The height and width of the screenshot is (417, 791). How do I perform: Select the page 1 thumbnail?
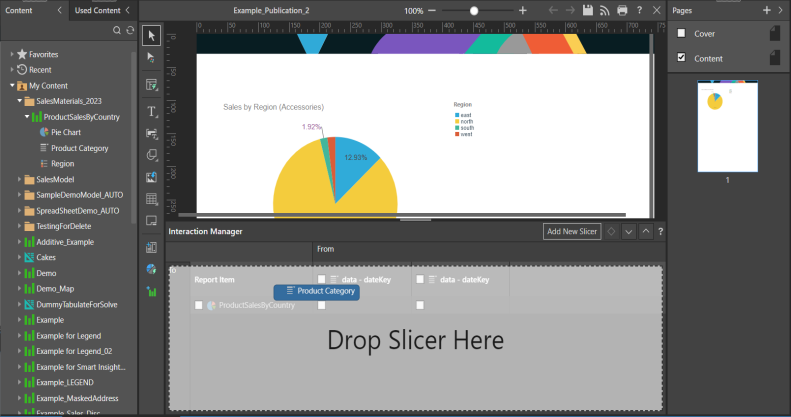(x=727, y=127)
